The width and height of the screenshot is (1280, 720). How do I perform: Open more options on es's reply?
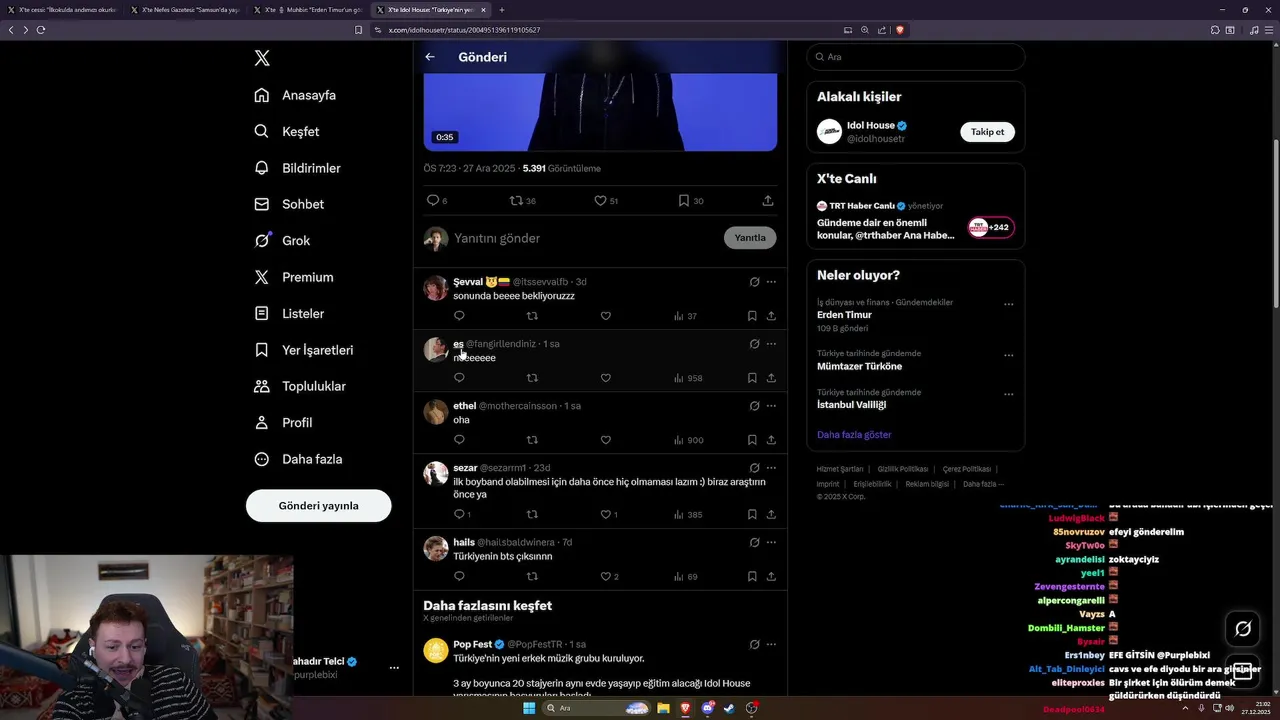(x=771, y=344)
